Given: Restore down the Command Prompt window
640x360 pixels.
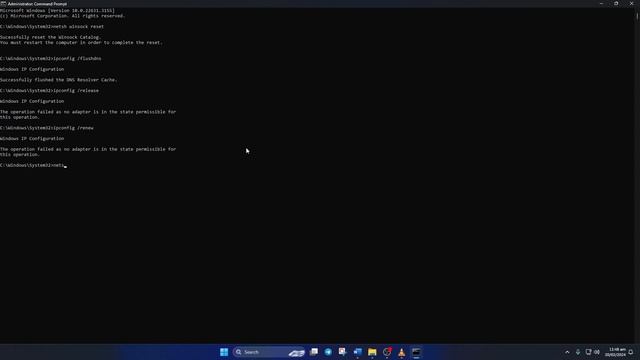Looking at the screenshot, I should (616, 3).
